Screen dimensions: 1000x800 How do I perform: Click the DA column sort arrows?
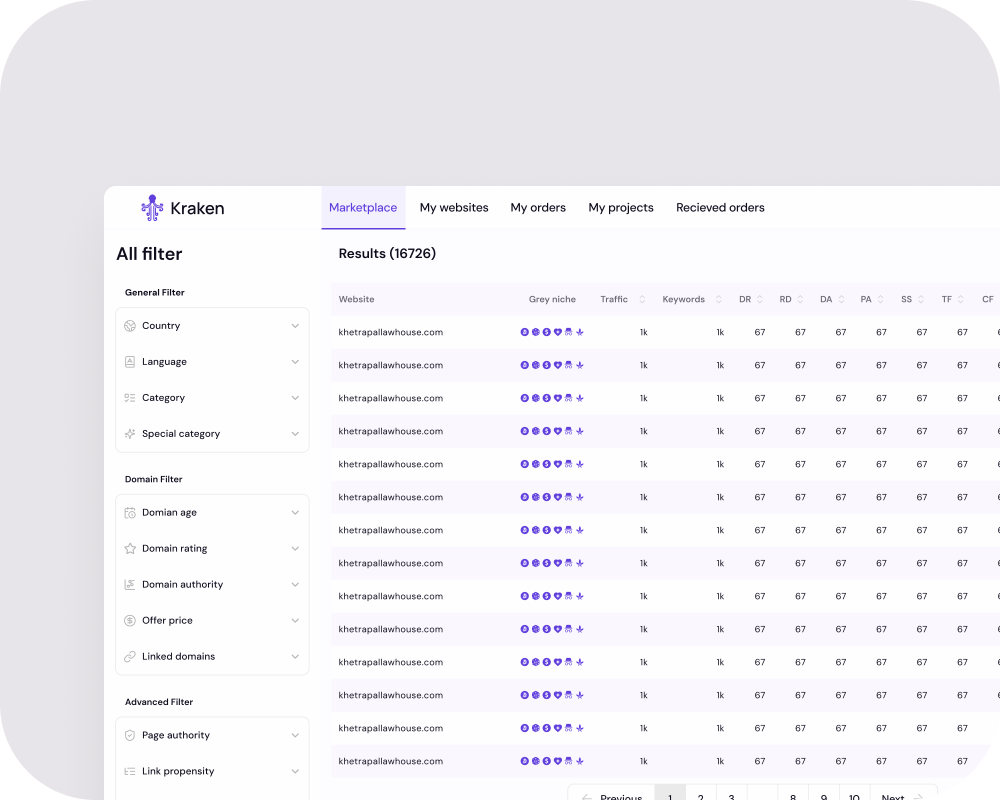pyautogui.click(x=841, y=299)
